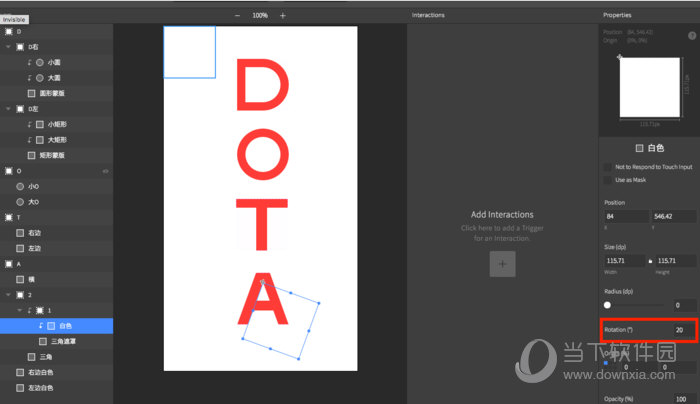
Task: Select the container icon of layer O
Action: pos(9,171)
